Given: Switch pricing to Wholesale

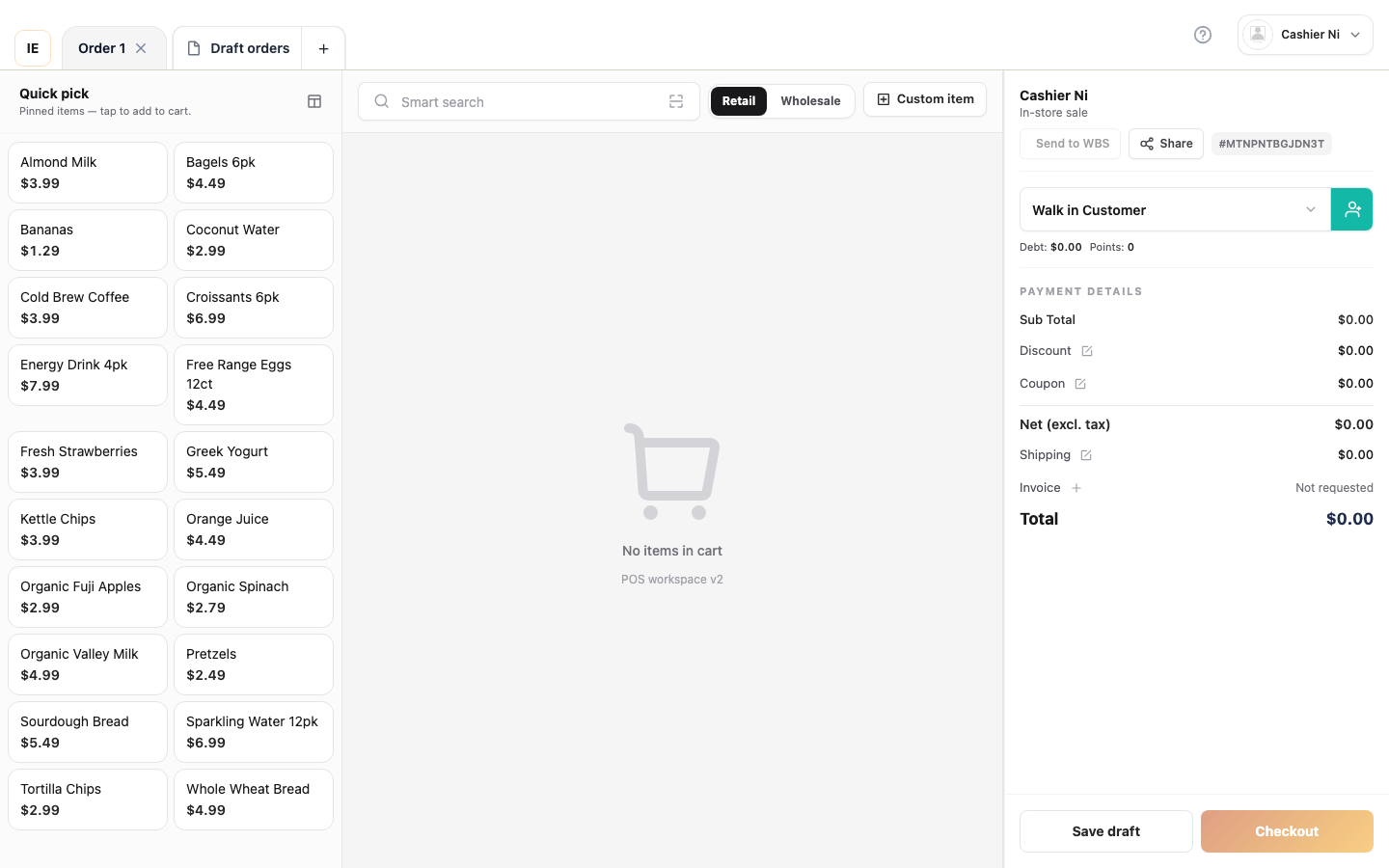Looking at the screenshot, I should pos(810,101).
